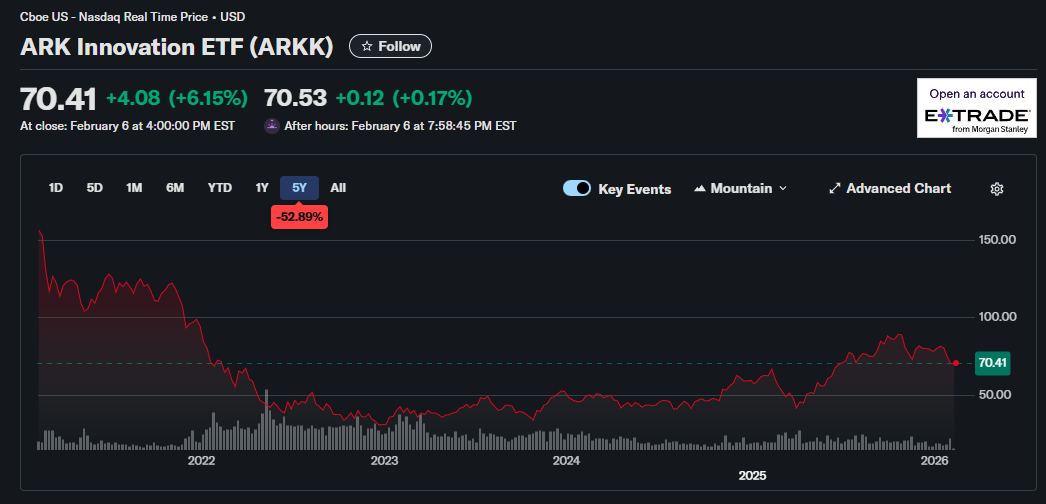
Task: Select the 5Y time range tab
Action: coord(300,188)
